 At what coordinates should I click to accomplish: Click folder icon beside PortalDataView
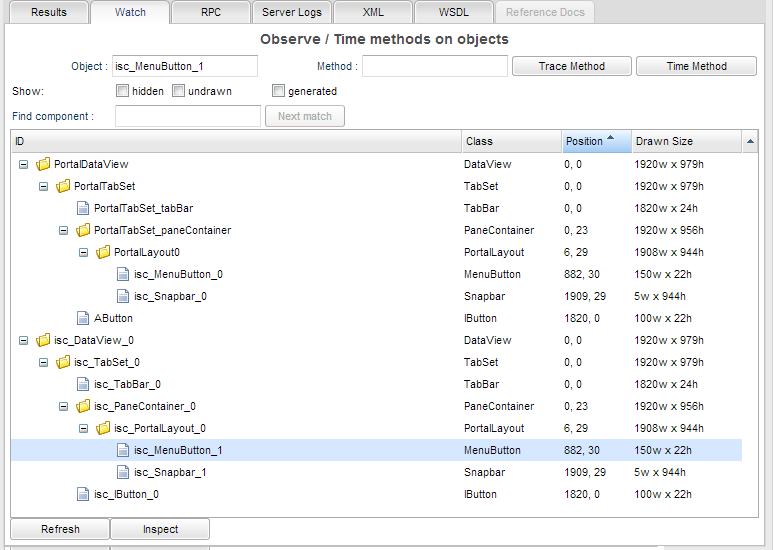pos(43,164)
